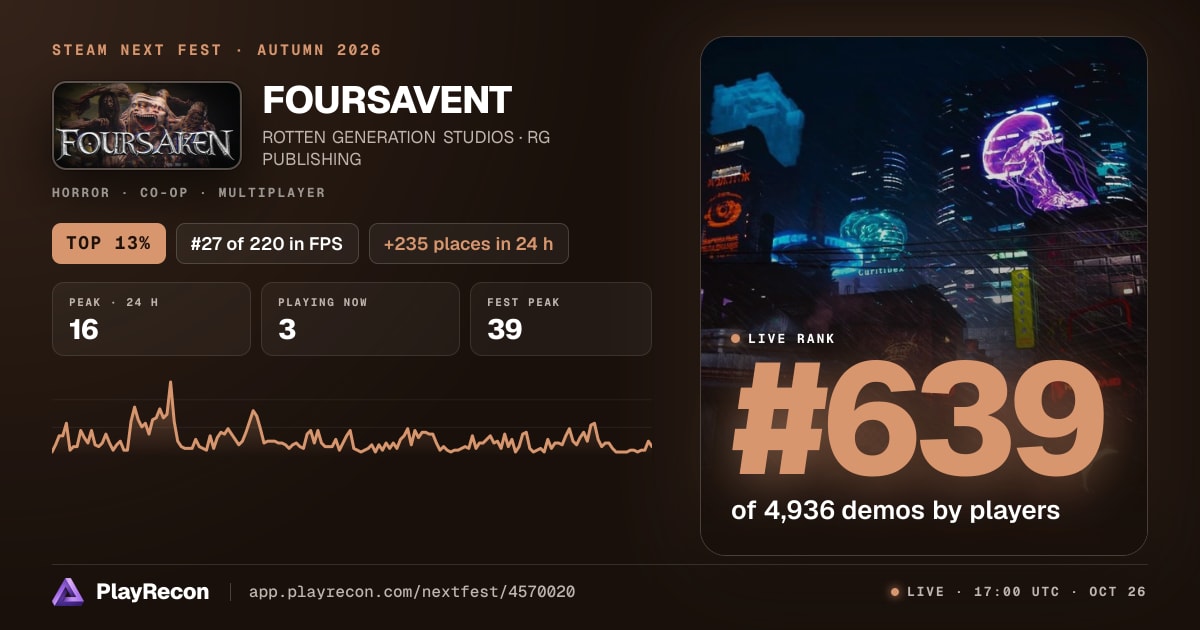Open the app.playrecon.com/nextfest/4570020 link
Viewport: 1200px width, 630px height.
pos(412,592)
